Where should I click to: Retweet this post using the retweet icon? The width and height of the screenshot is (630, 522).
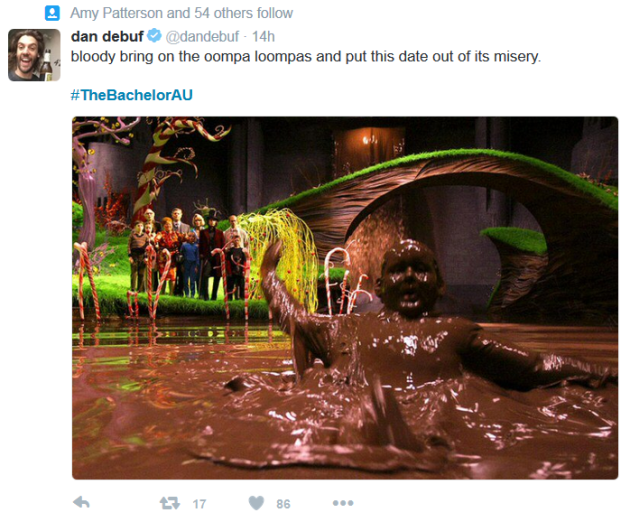tap(170, 503)
